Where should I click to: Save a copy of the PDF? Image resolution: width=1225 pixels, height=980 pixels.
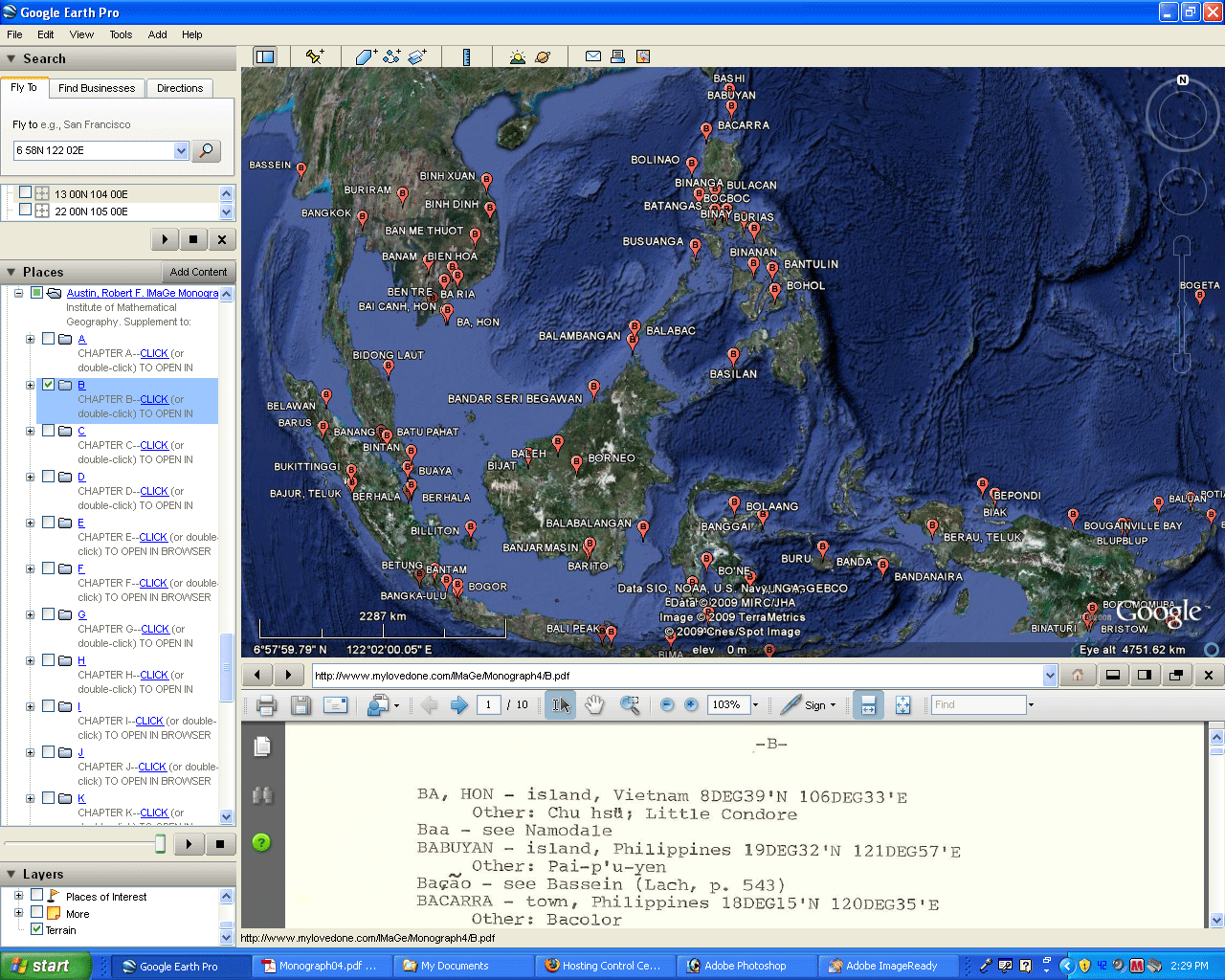pyautogui.click(x=301, y=705)
